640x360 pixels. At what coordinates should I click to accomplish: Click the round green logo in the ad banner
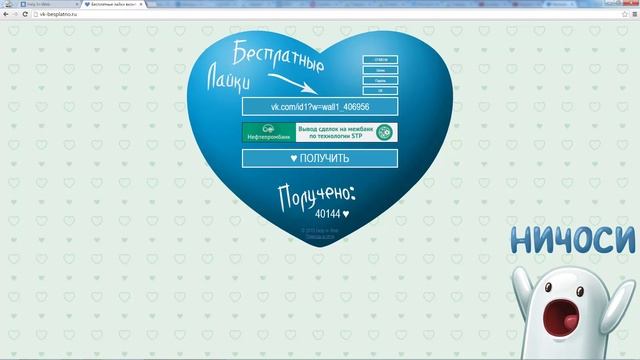(x=384, y=132)
